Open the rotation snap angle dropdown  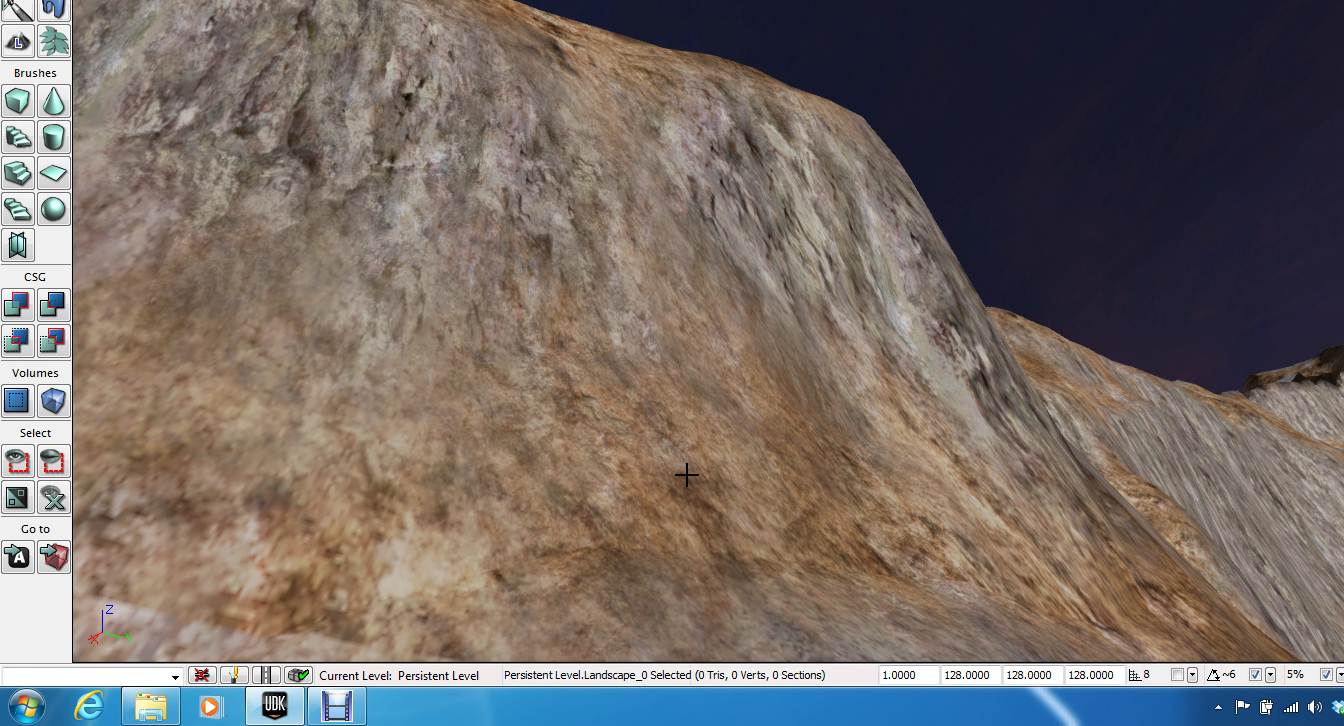(1270, 675)
